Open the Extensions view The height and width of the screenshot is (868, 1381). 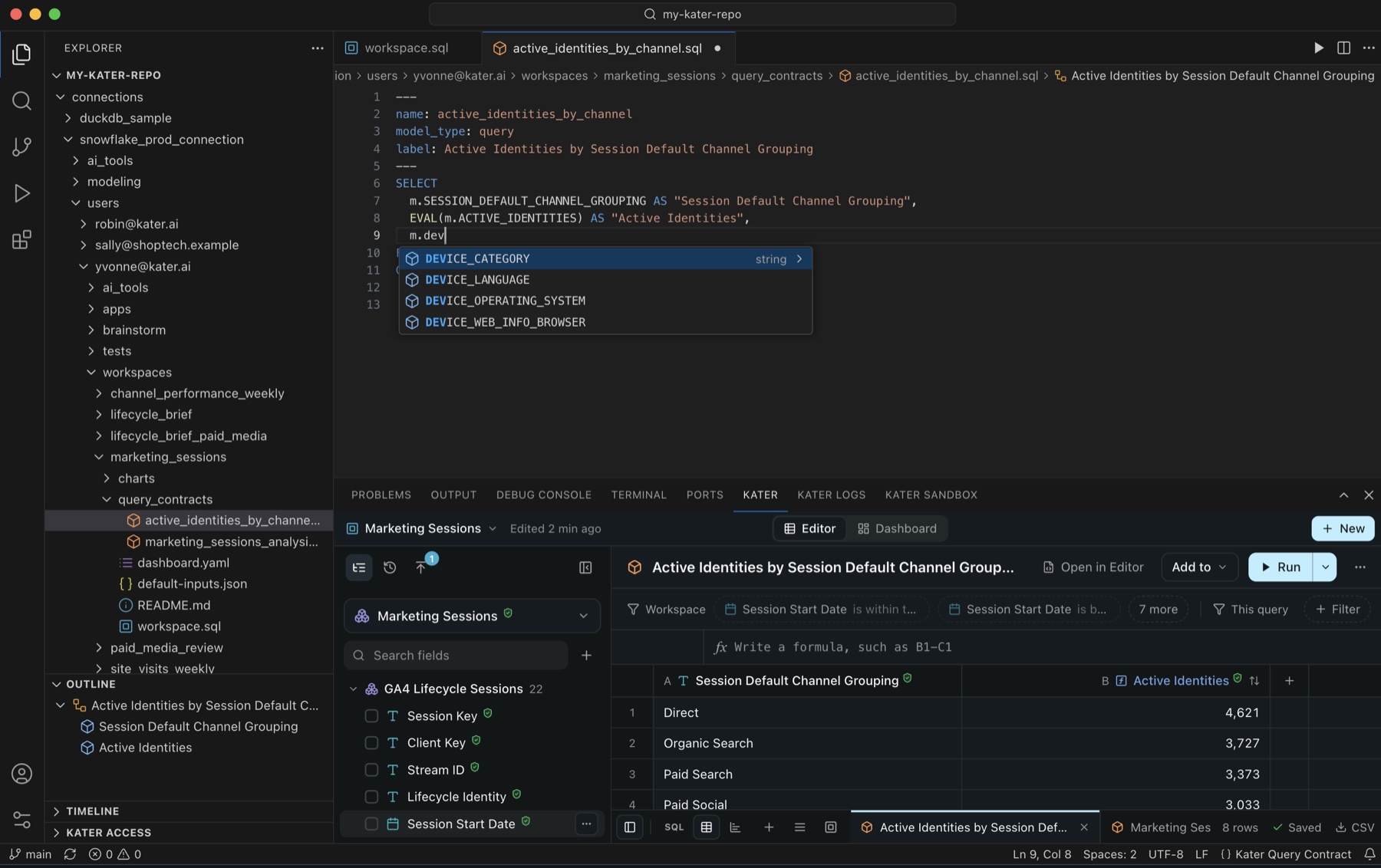pyautogui.click(x=21, y=240)
